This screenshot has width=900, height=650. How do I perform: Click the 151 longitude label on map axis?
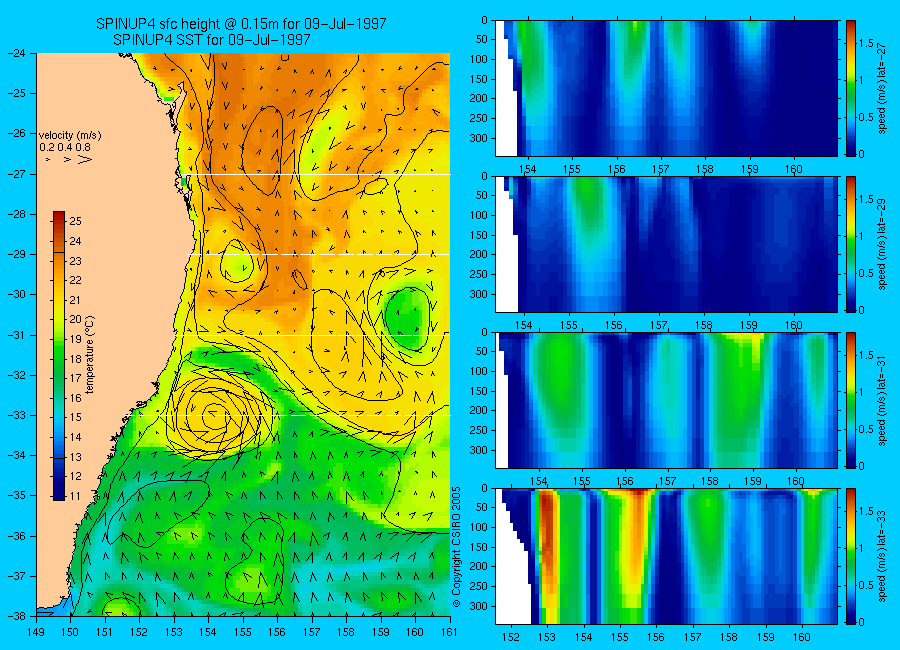[x=105, y=632]
